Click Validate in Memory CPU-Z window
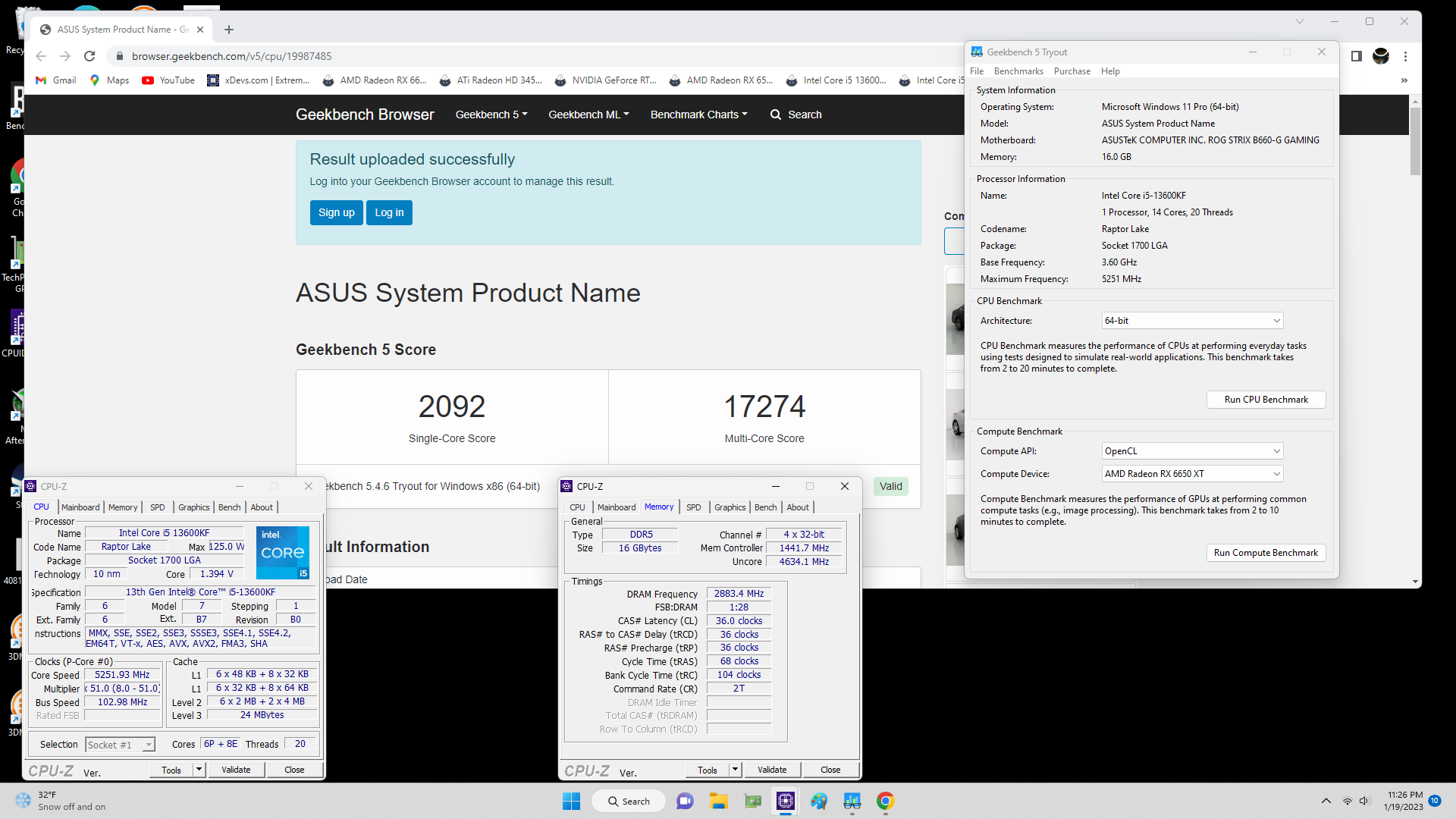 pos(772,770)
